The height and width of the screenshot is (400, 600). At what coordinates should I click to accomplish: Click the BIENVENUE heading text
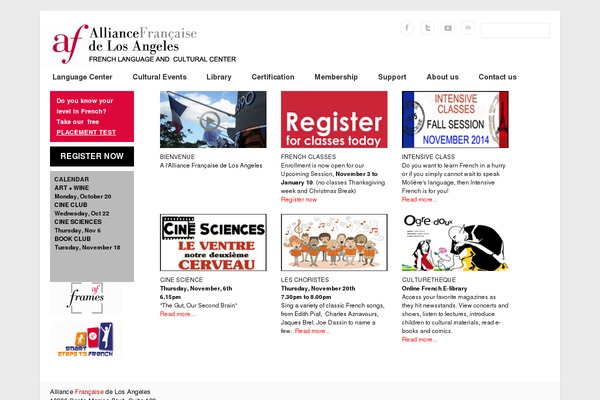point(177,157)
